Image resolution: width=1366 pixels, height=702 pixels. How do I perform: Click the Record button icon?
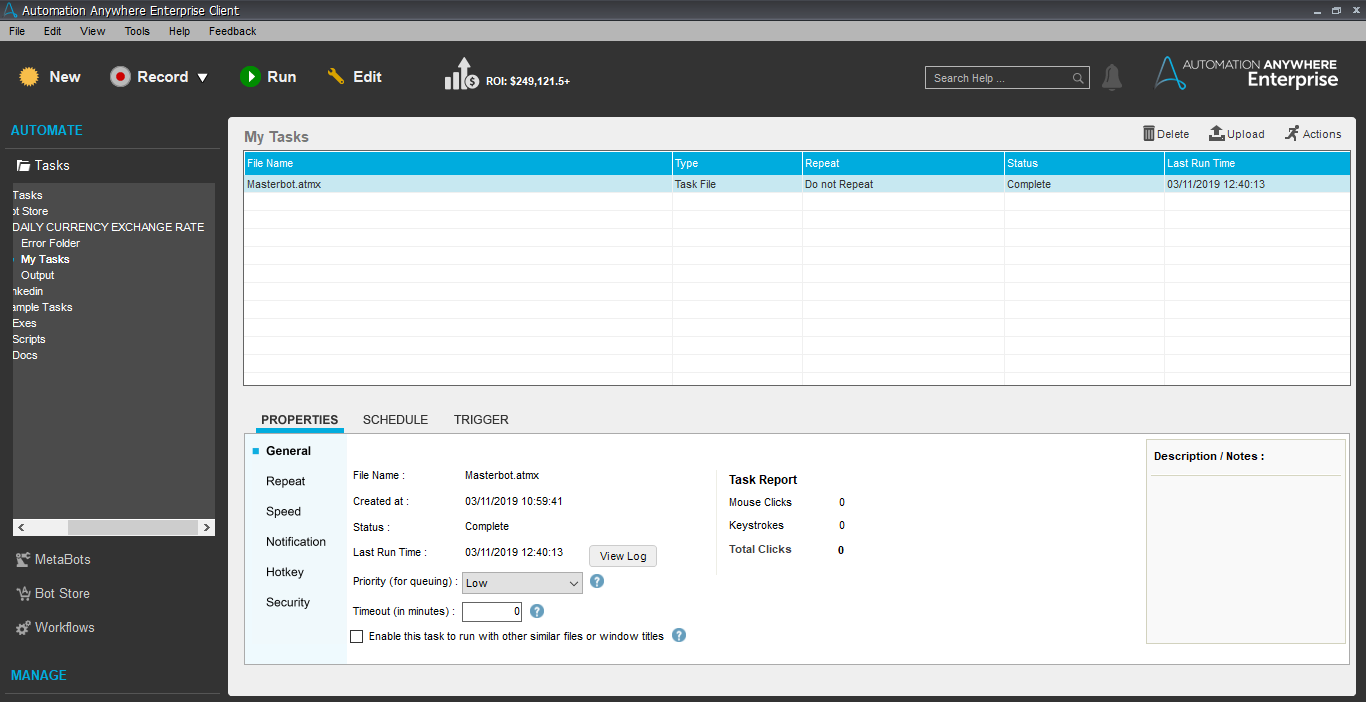pyautogui.click(x=121, y=77)
